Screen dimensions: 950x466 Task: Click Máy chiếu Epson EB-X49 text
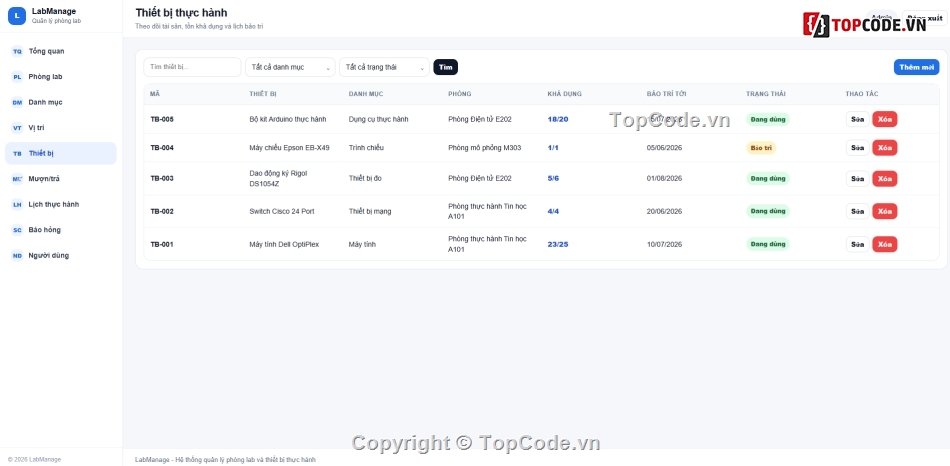[x=290, y=148]
